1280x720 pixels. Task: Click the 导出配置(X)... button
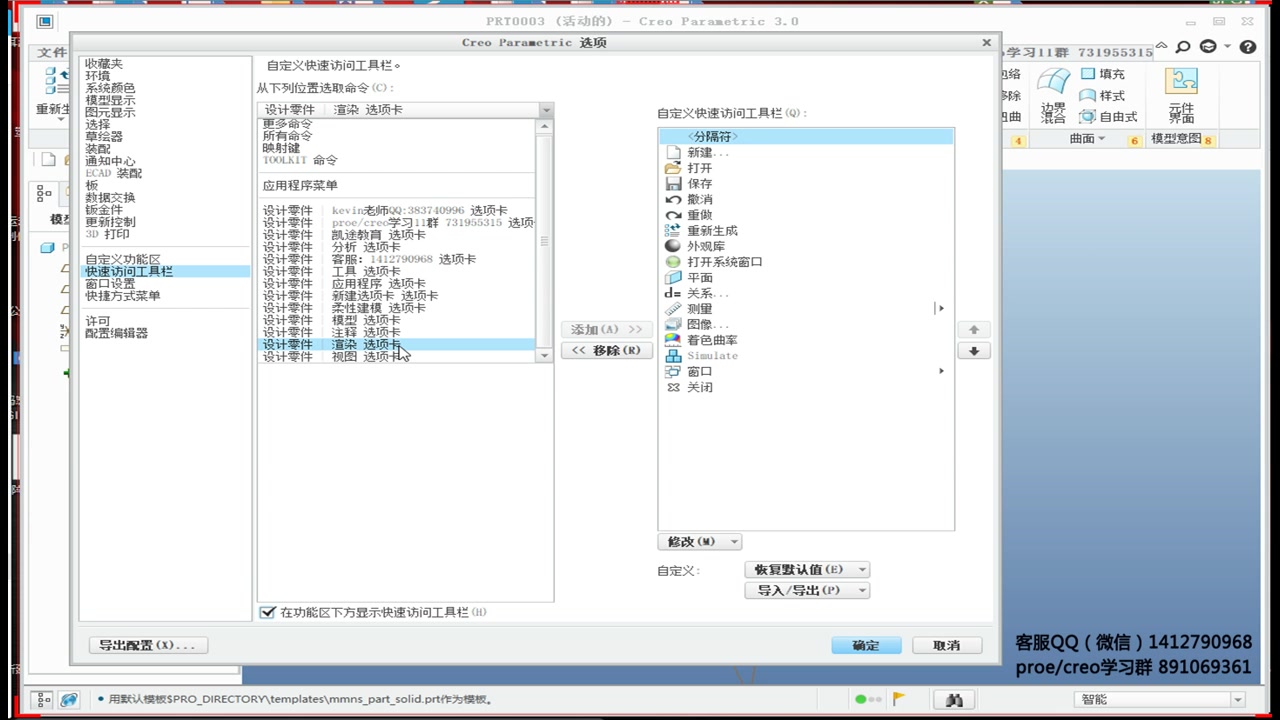point(148,646)
